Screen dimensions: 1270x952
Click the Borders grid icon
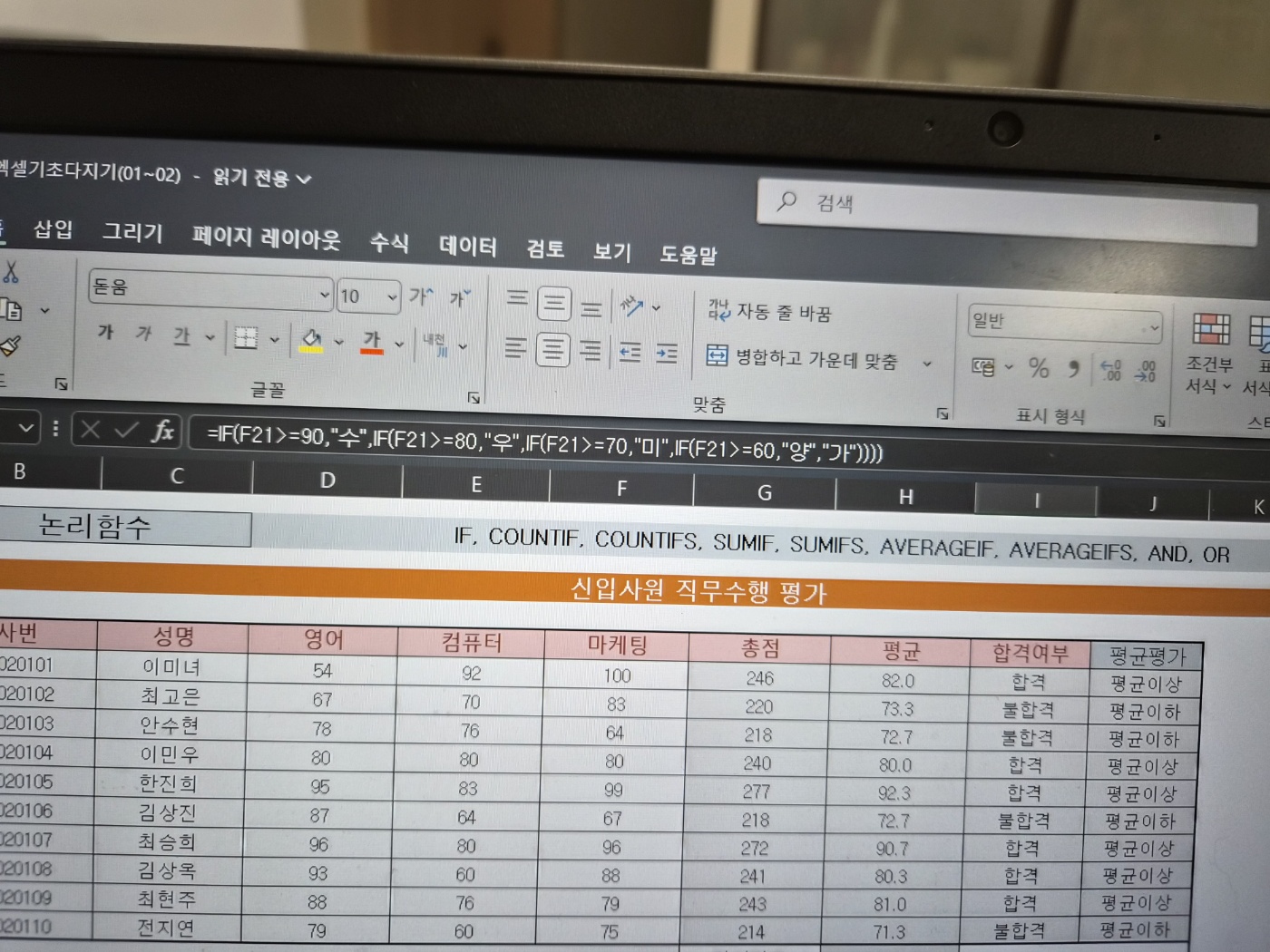(x=246, y=338)
